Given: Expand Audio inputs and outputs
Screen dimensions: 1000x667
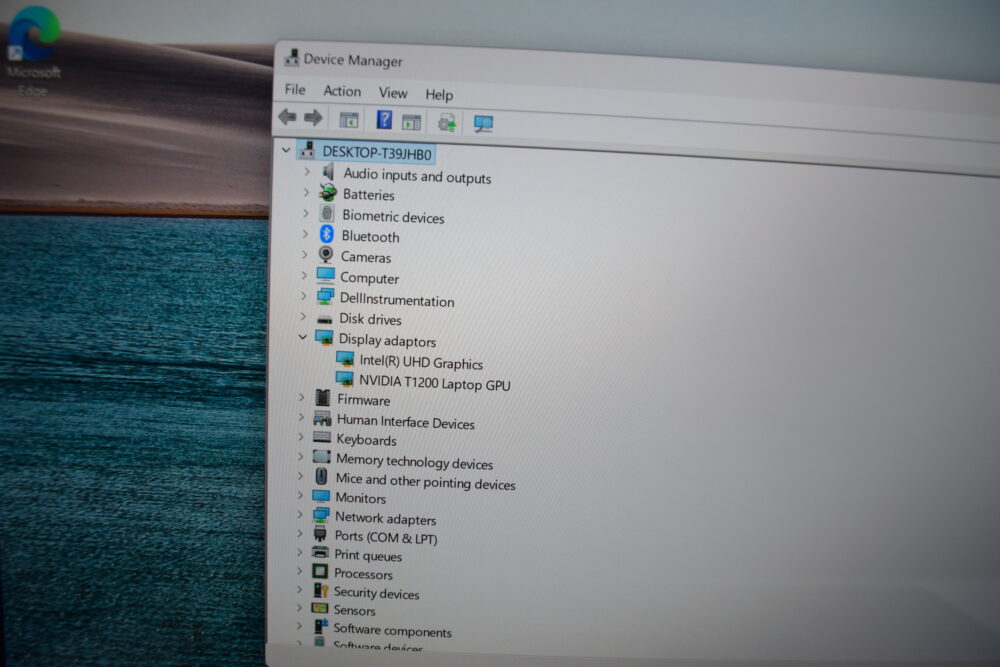Looking at the screenshot, I should point(307,172).
